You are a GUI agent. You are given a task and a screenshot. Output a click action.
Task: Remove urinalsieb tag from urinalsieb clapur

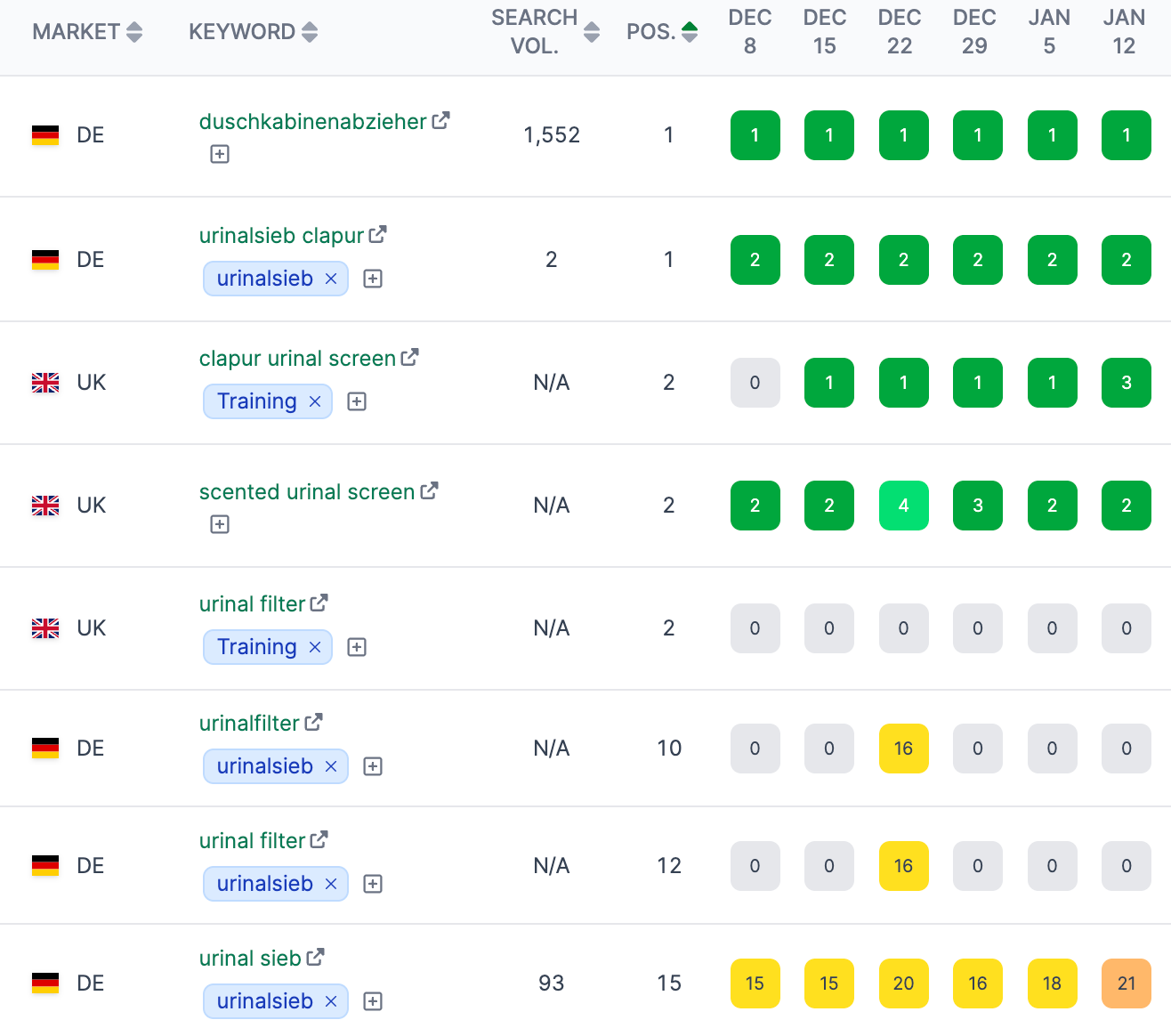[331, 279]
